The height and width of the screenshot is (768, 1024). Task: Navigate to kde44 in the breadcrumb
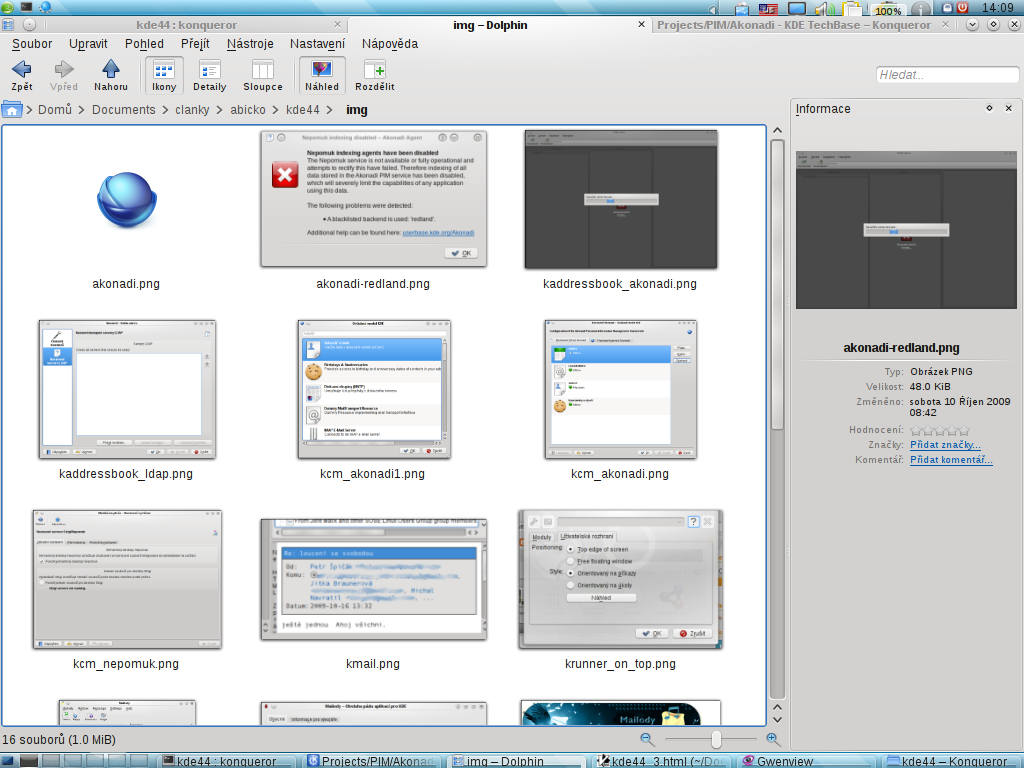(303, 110)
